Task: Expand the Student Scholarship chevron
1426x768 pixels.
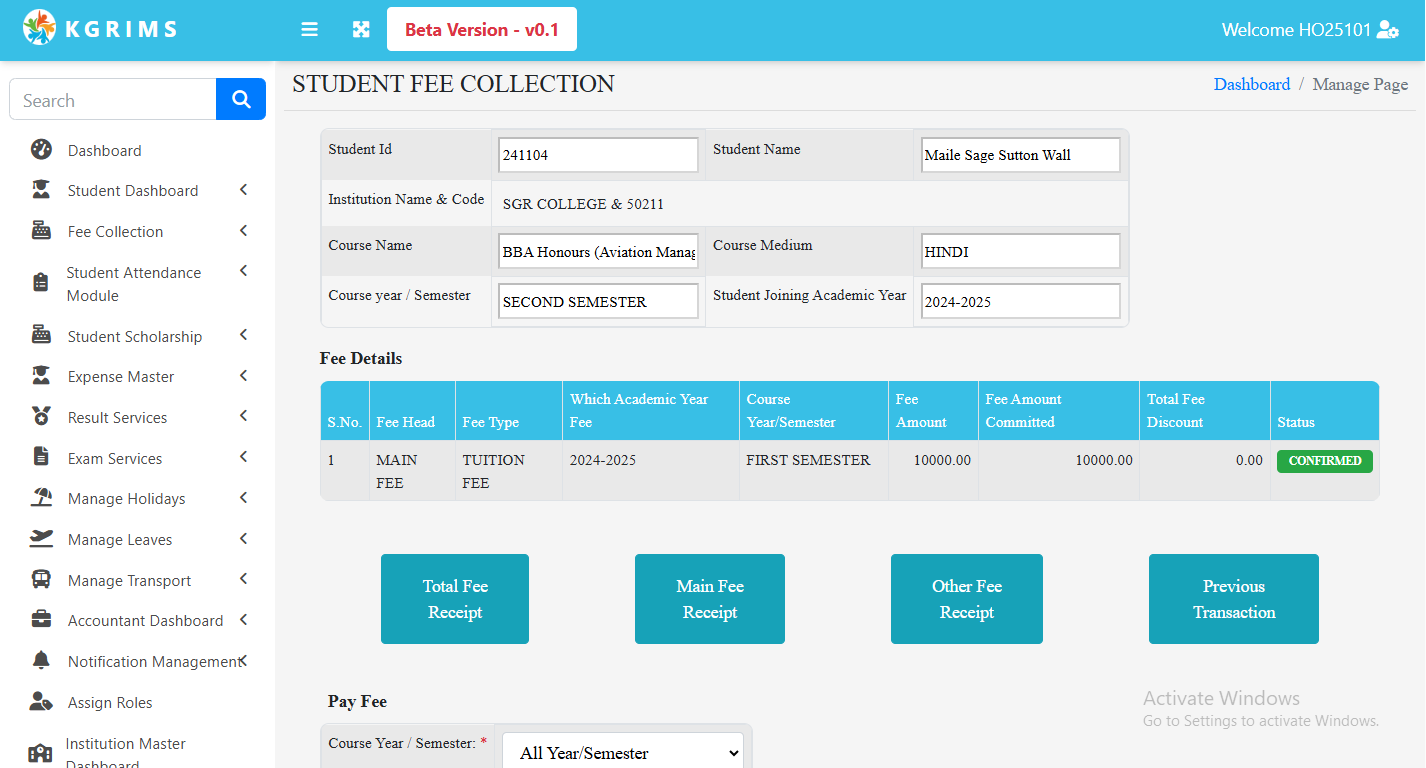Action: point(243,336)
